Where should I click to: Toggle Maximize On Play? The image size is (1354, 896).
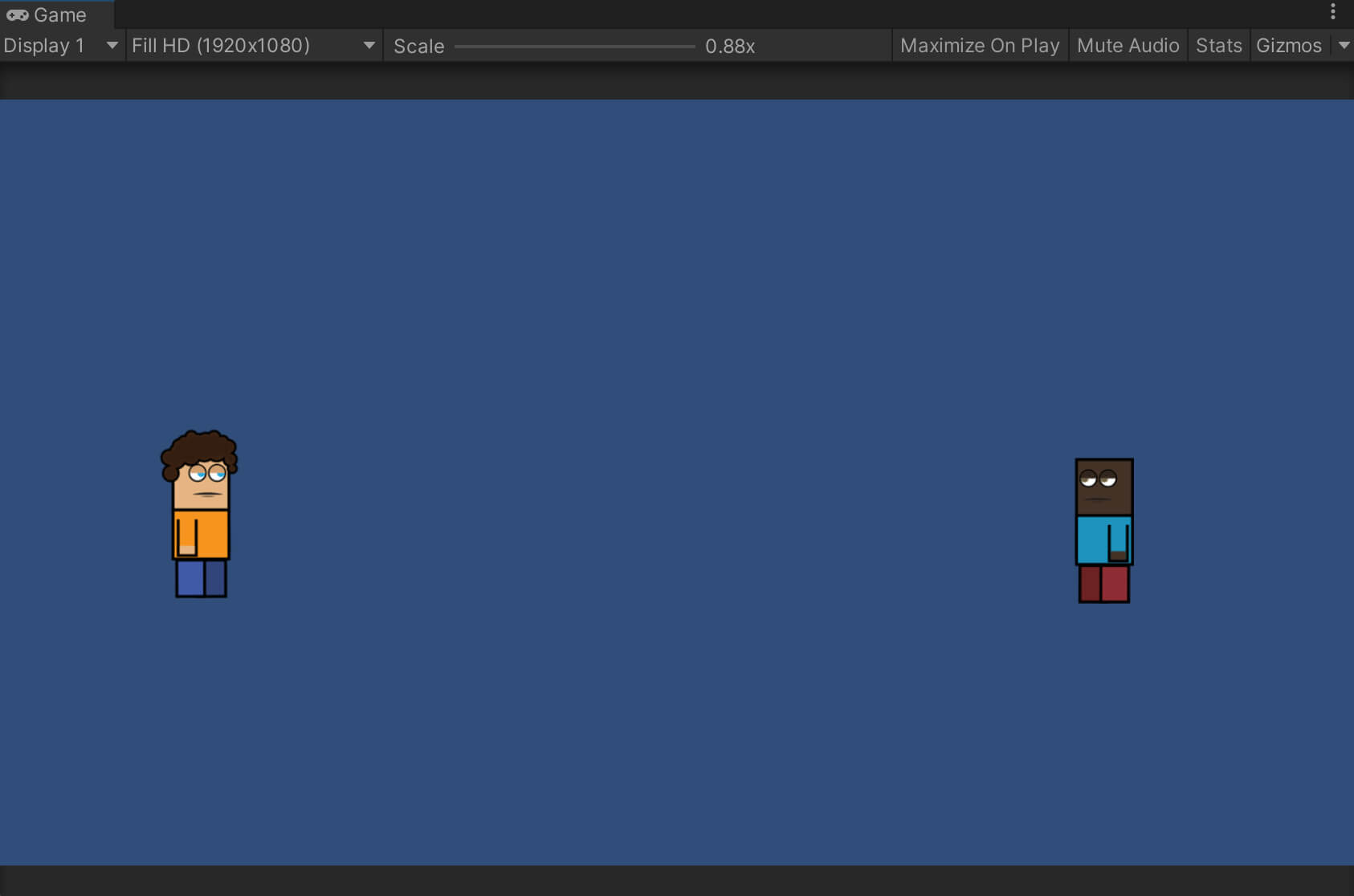pyautogui.click(x=980, y=46)
